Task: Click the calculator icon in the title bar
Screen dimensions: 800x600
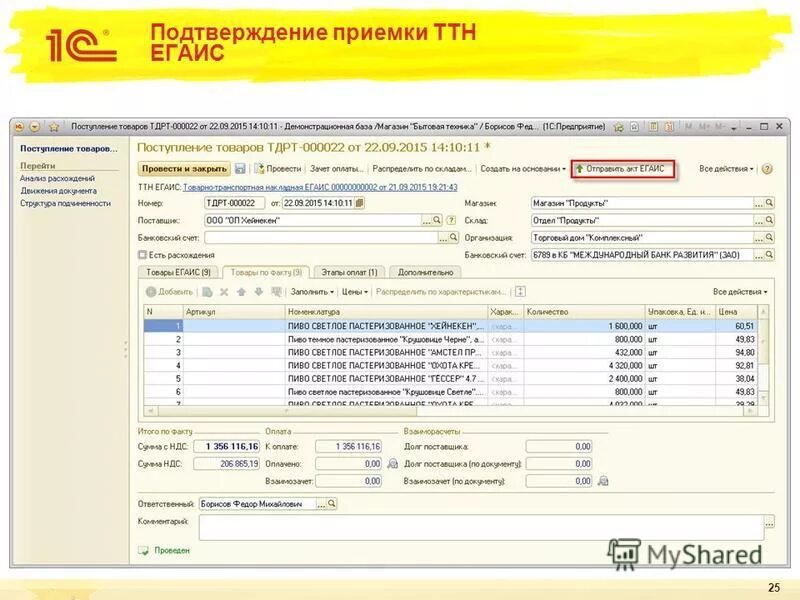Action: click(x=653, y=127)
